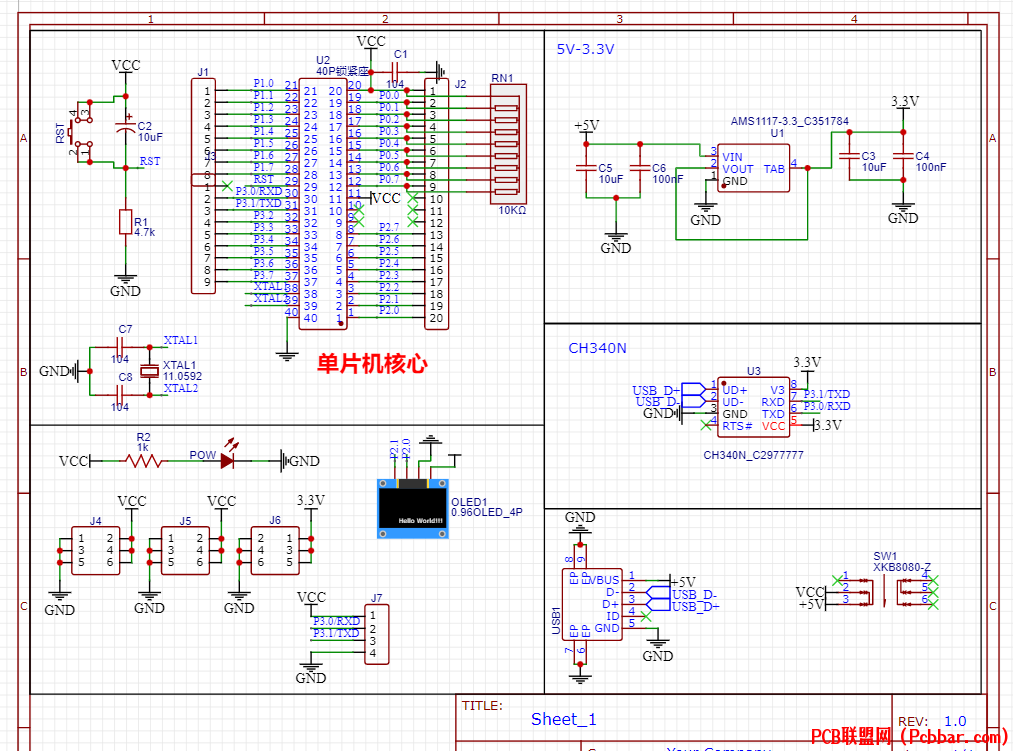This screenshot has width=1013, height=751.
Task: Select the "AMS1117-3.3_C351784" part name
Action: [789, 121]
